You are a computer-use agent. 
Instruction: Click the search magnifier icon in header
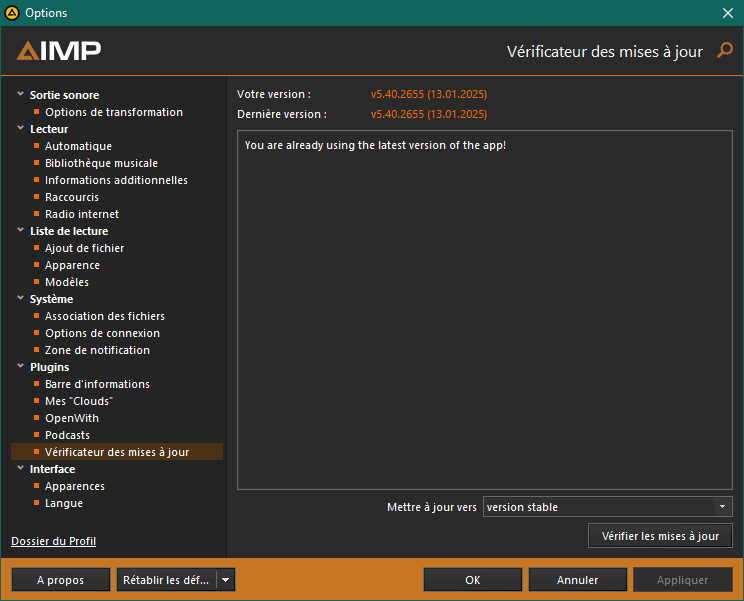click(x=725, y=50)
